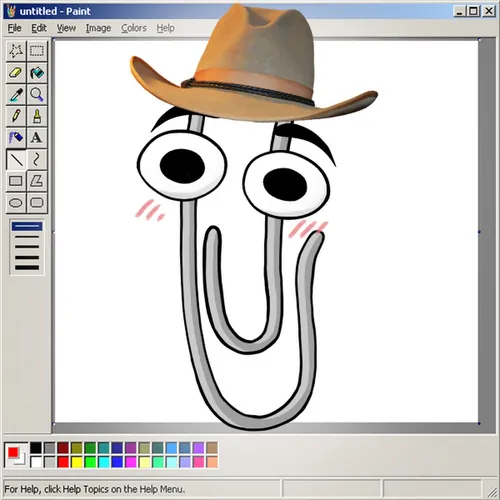Activate the Airbrush tool
The image size is (500, 500).
[16, 138]
